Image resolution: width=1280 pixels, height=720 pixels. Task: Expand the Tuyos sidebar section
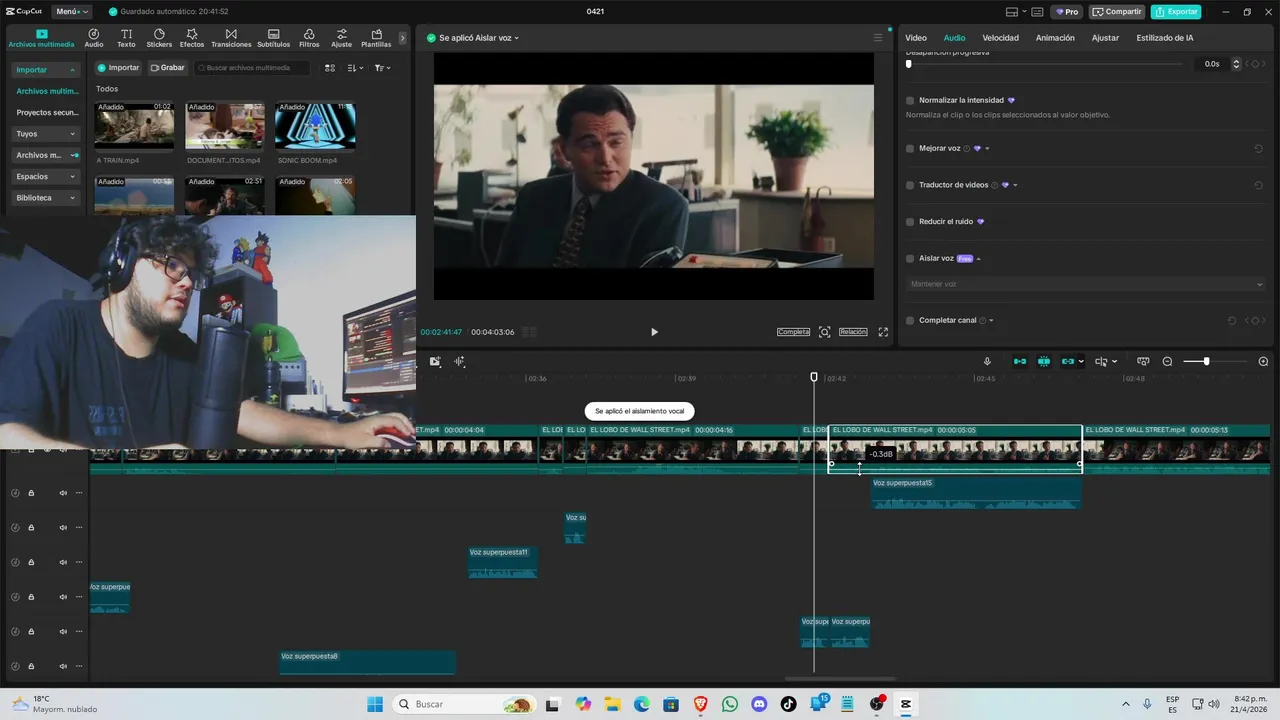click(x=46, y=134)
